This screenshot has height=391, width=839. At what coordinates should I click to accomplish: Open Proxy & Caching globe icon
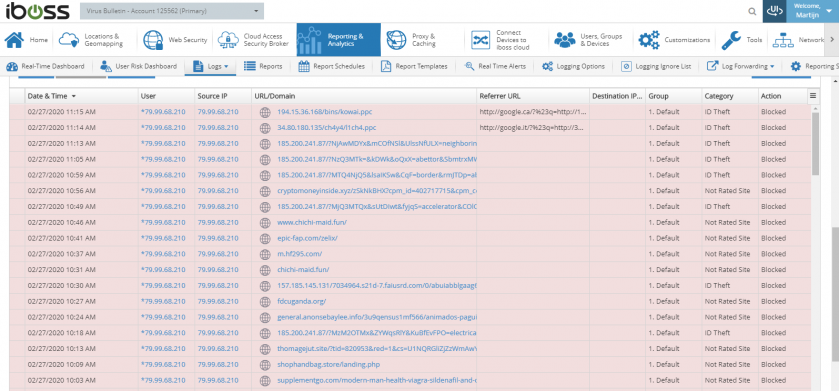point(396,40)
